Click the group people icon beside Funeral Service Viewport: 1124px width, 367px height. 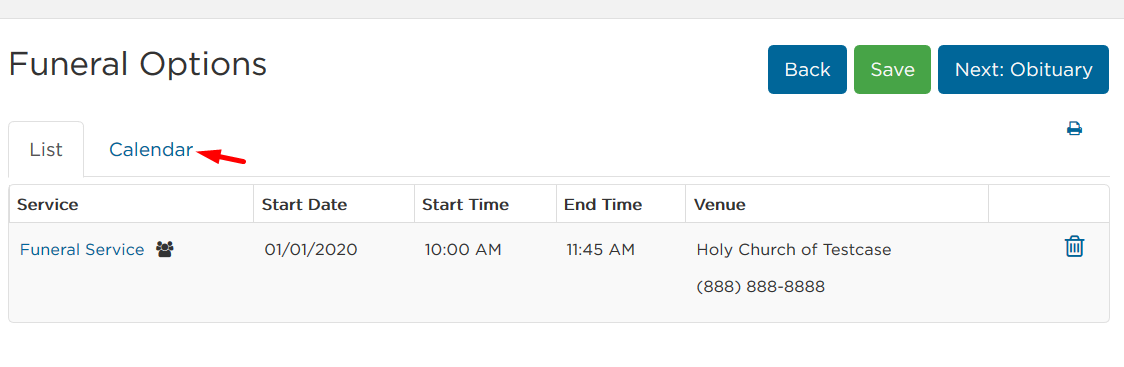tap(165, 249)
